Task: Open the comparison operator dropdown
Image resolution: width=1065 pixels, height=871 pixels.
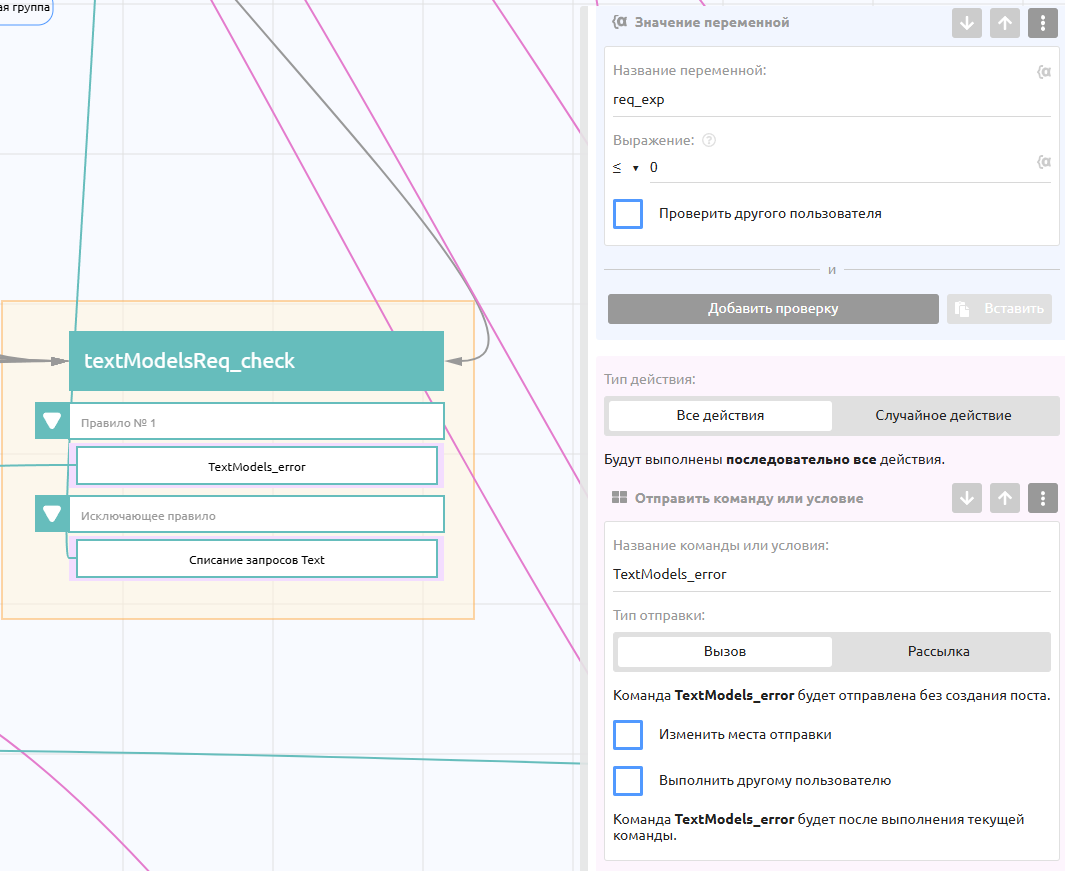Action: [x=625, y=168]
